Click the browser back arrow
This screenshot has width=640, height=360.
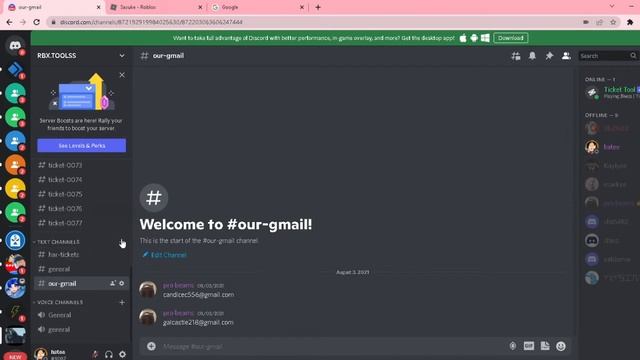click(9, 22)
